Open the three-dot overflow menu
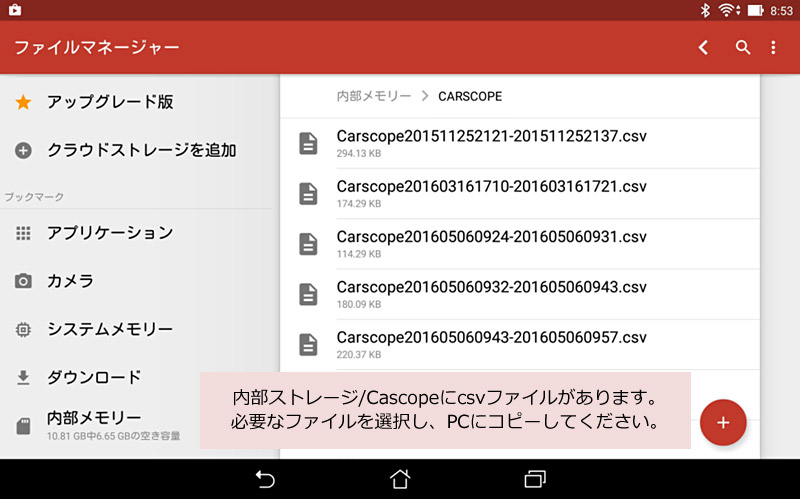800x499 pixels. [773, 47]
